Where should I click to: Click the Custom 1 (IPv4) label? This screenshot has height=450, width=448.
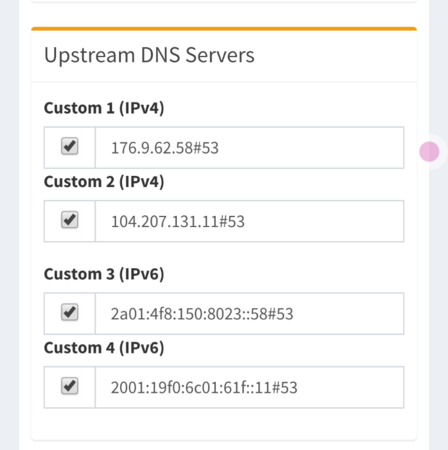[x=104, y=108]
